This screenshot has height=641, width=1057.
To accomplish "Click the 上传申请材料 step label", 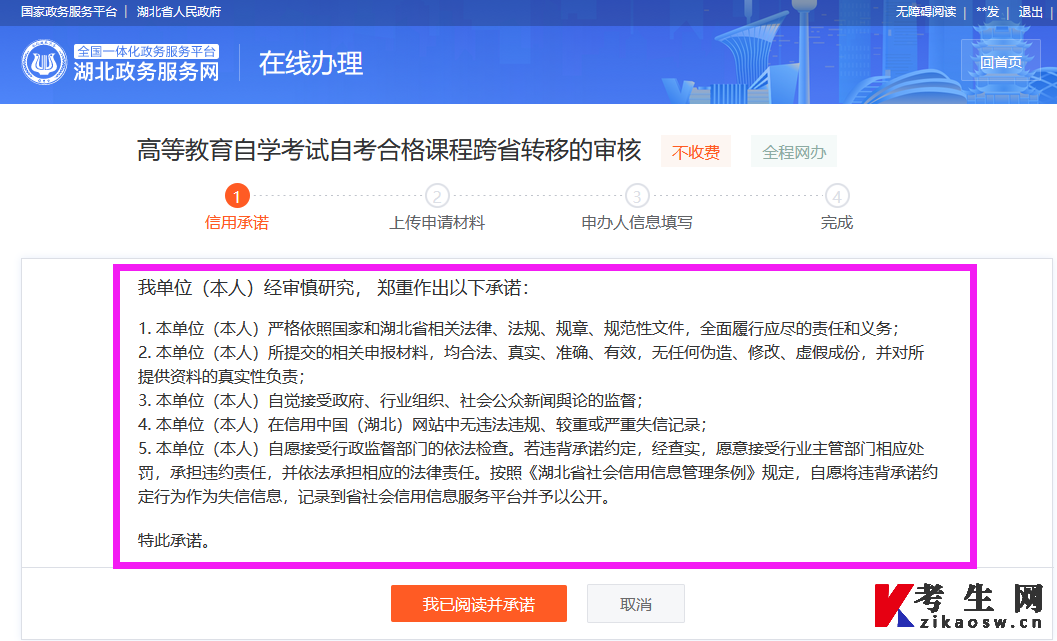I will (x=437, y=222).
